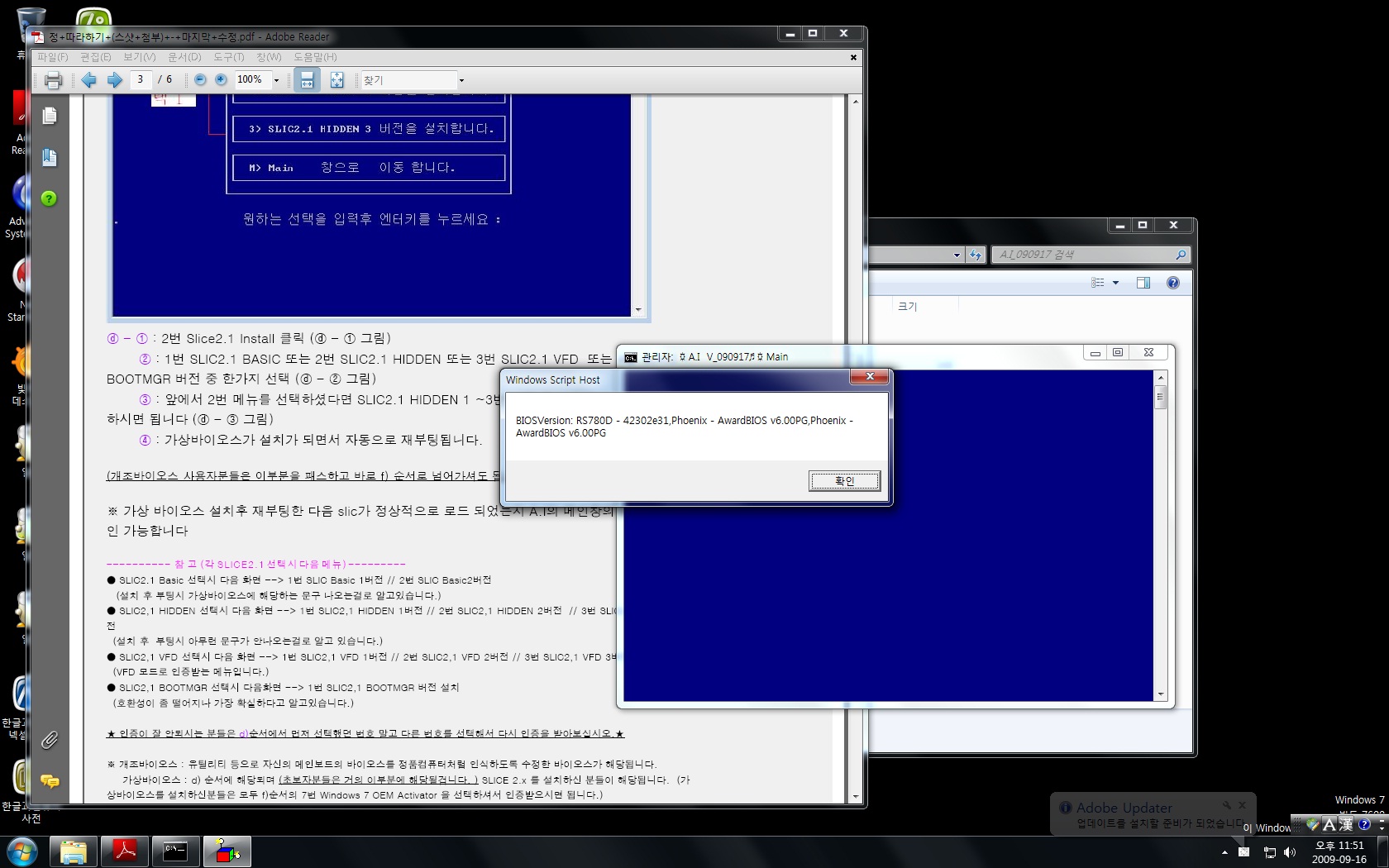Screen dimensions: 1389x868
Task: Toggle the Hanja button in language bar
Action: (x=1346, y=824)
